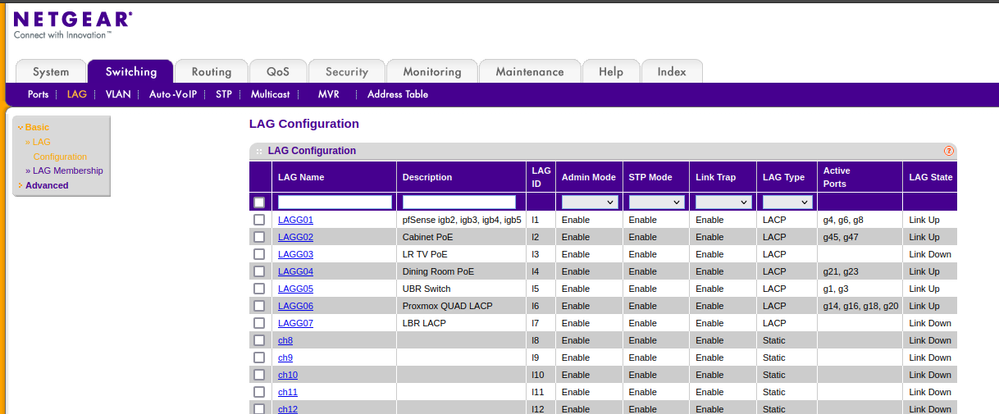Open the ch9 link

coord(285,357)
